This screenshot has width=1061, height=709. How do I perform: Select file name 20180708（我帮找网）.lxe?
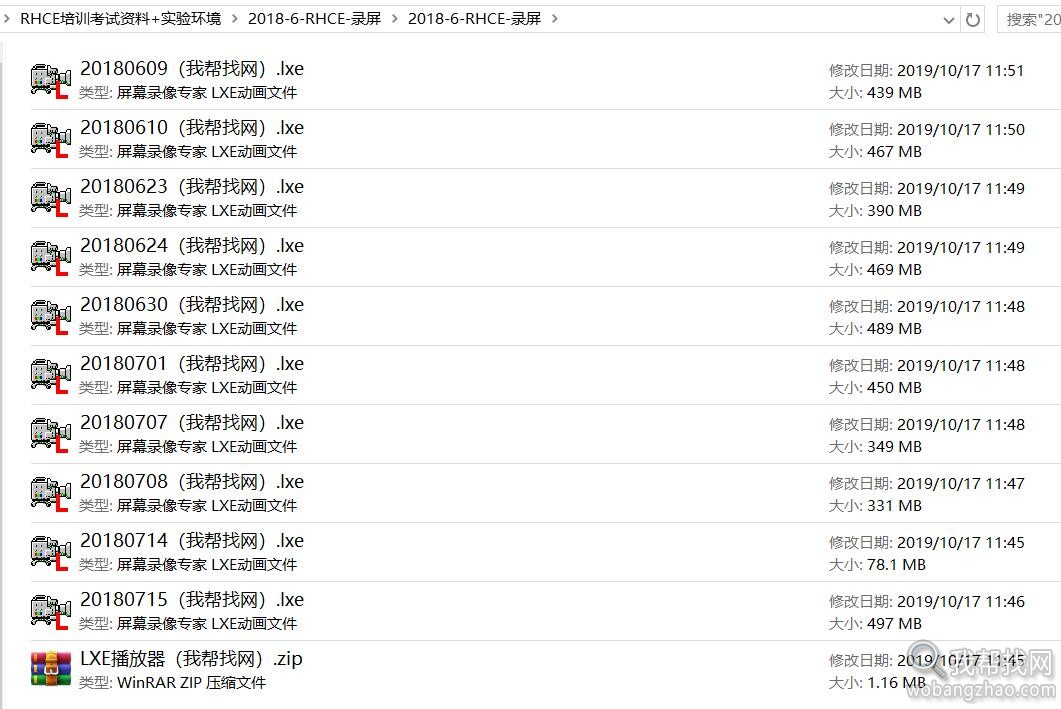(x=192, y=481)
